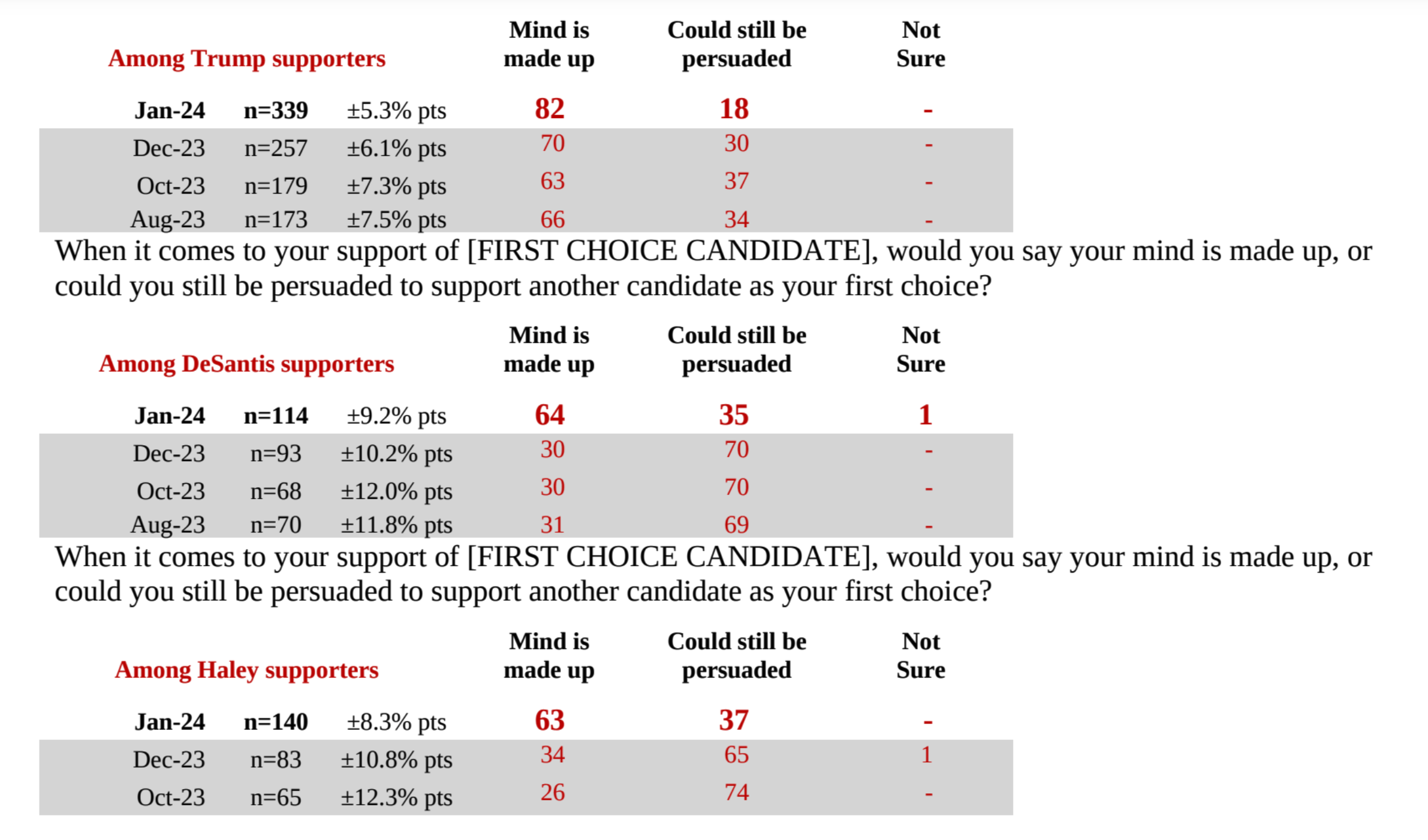Image resolution: width=1428 pixels, height=840 pixels.
Task: Click the n=140 sample size text
Action: (276, 722)
